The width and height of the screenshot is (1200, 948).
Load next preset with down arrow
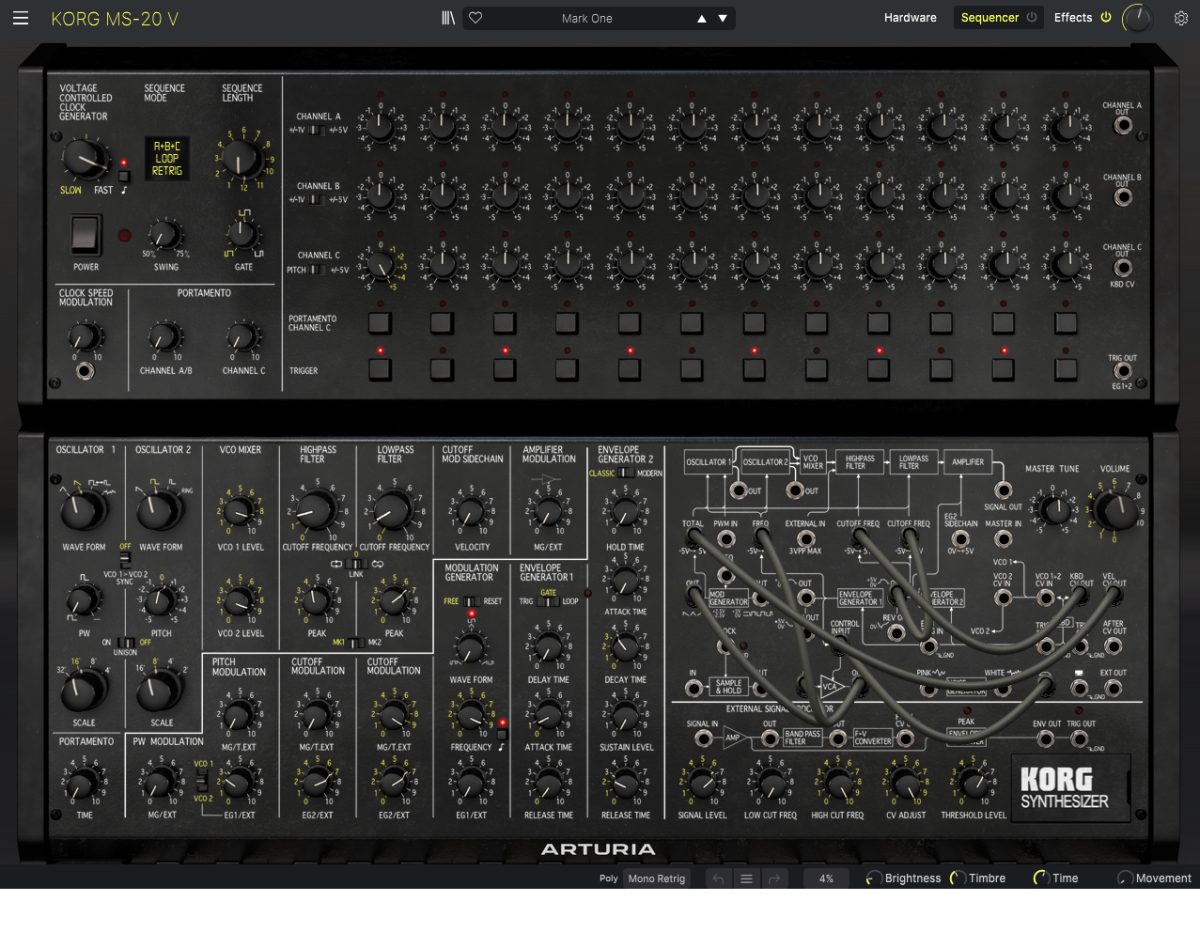pyautogui.click(x=722, y=18)
